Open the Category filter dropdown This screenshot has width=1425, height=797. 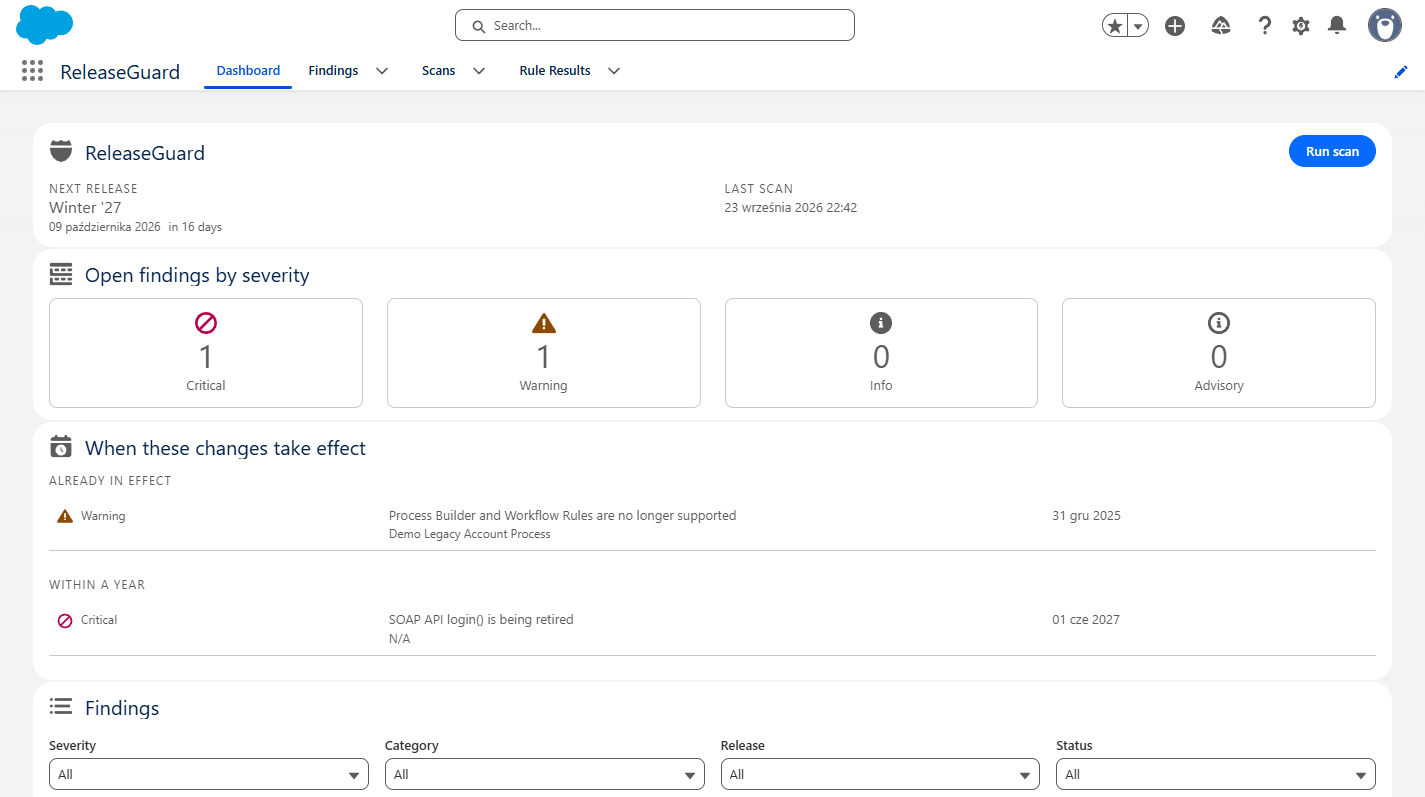click(x=545, y=774)
